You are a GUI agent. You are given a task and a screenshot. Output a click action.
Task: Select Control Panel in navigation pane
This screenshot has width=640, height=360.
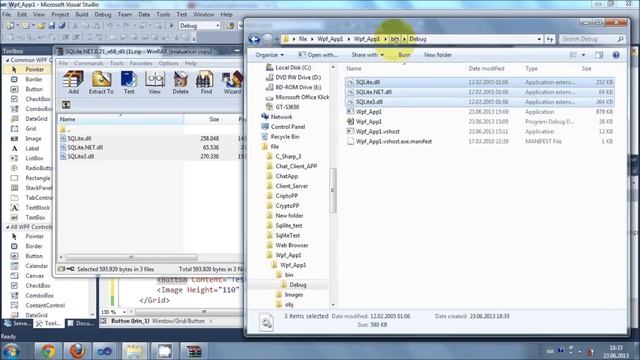[x=288, y=127]
